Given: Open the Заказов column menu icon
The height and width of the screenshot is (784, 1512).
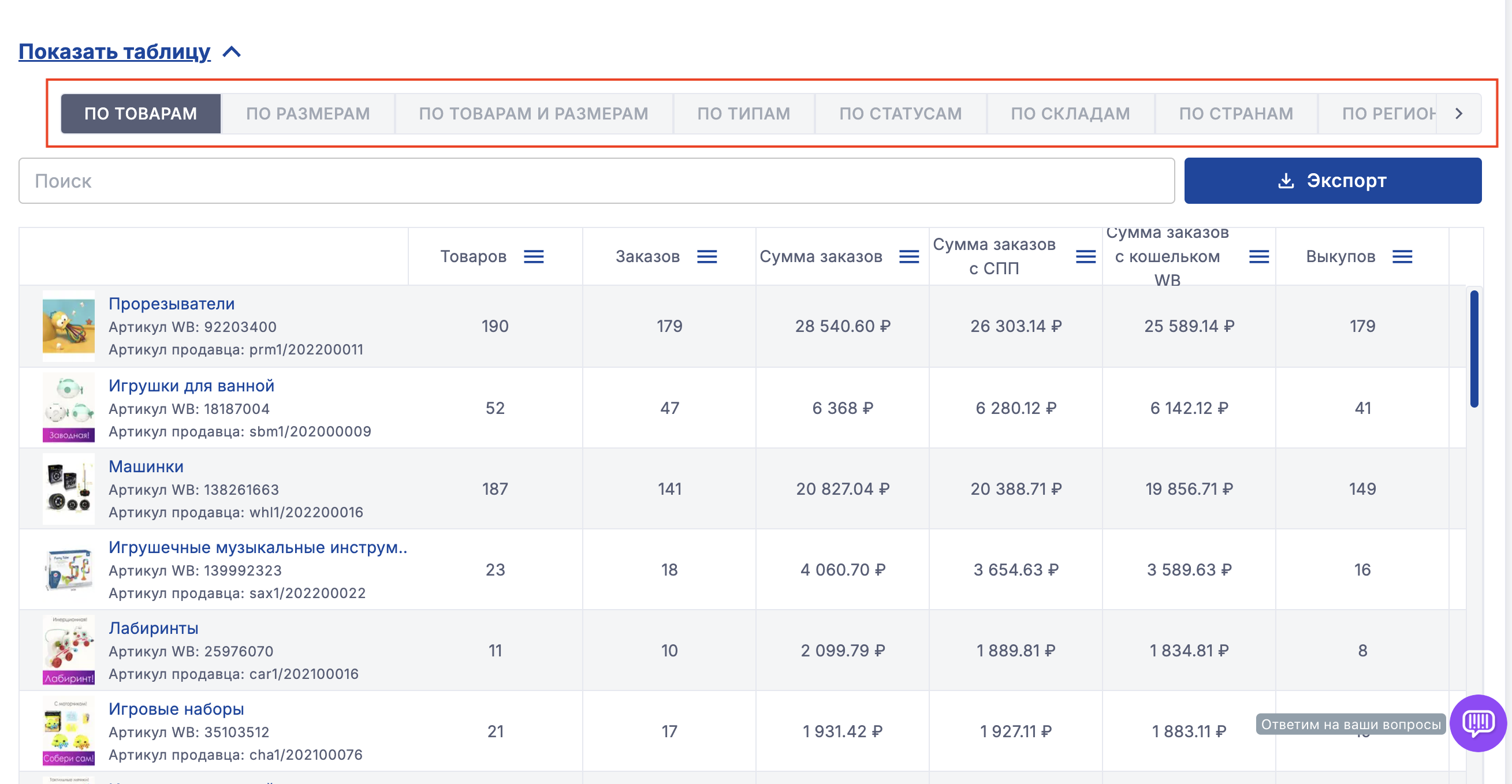Looking at the screenshot, I should point(707,256).
